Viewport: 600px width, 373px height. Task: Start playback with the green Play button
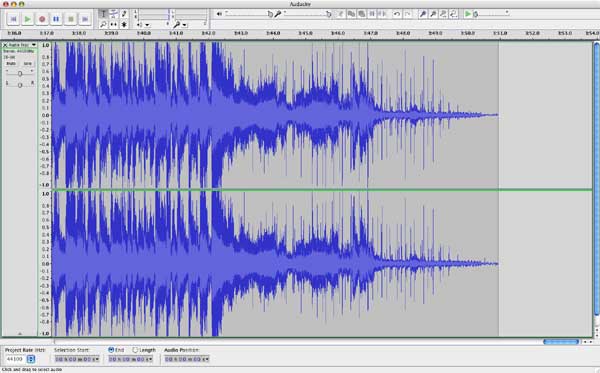click(28, 18)
